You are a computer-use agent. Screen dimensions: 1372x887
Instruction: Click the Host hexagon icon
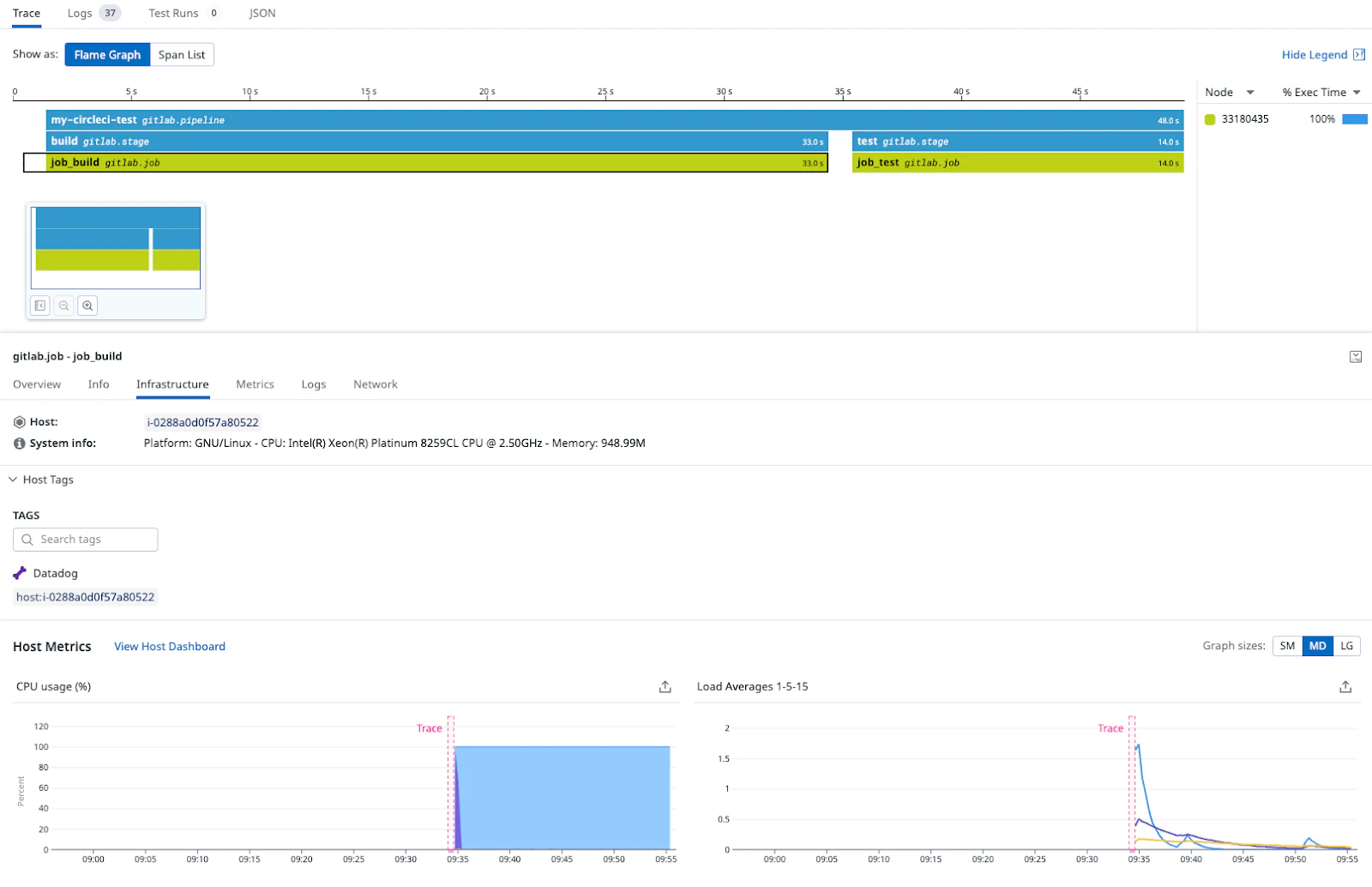pyautogui.click(x=20, y=422)
